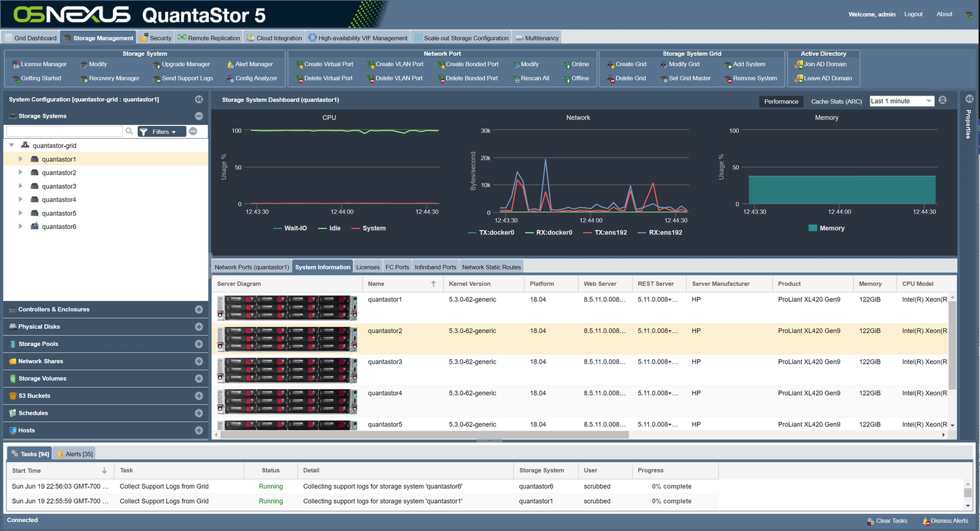Click Leave AD Domain
Screen dimensions: 980x531
pos(824,78)
